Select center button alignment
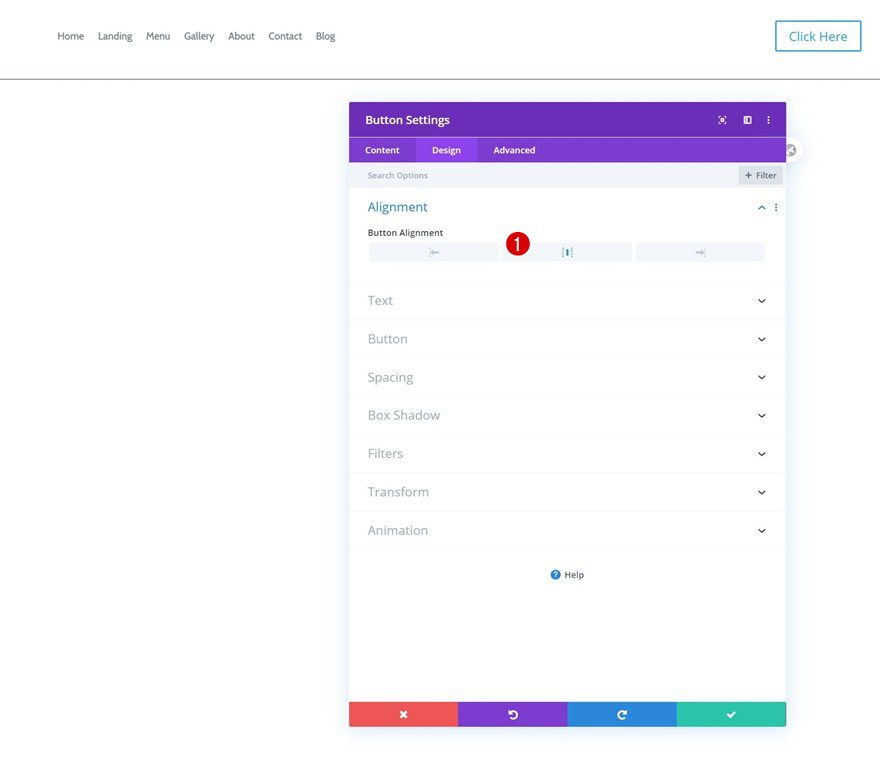Viewport: 880px width, 763px height. click(x=567, y=252)
